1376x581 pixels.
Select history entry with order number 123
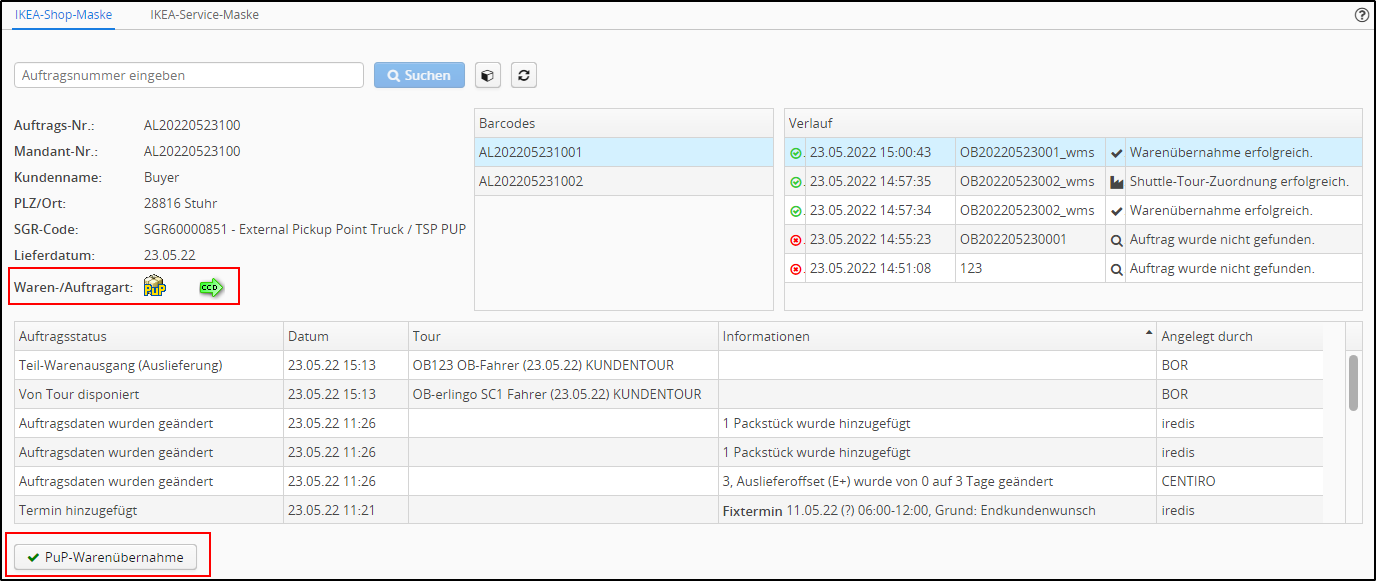(x=970, y=269)
